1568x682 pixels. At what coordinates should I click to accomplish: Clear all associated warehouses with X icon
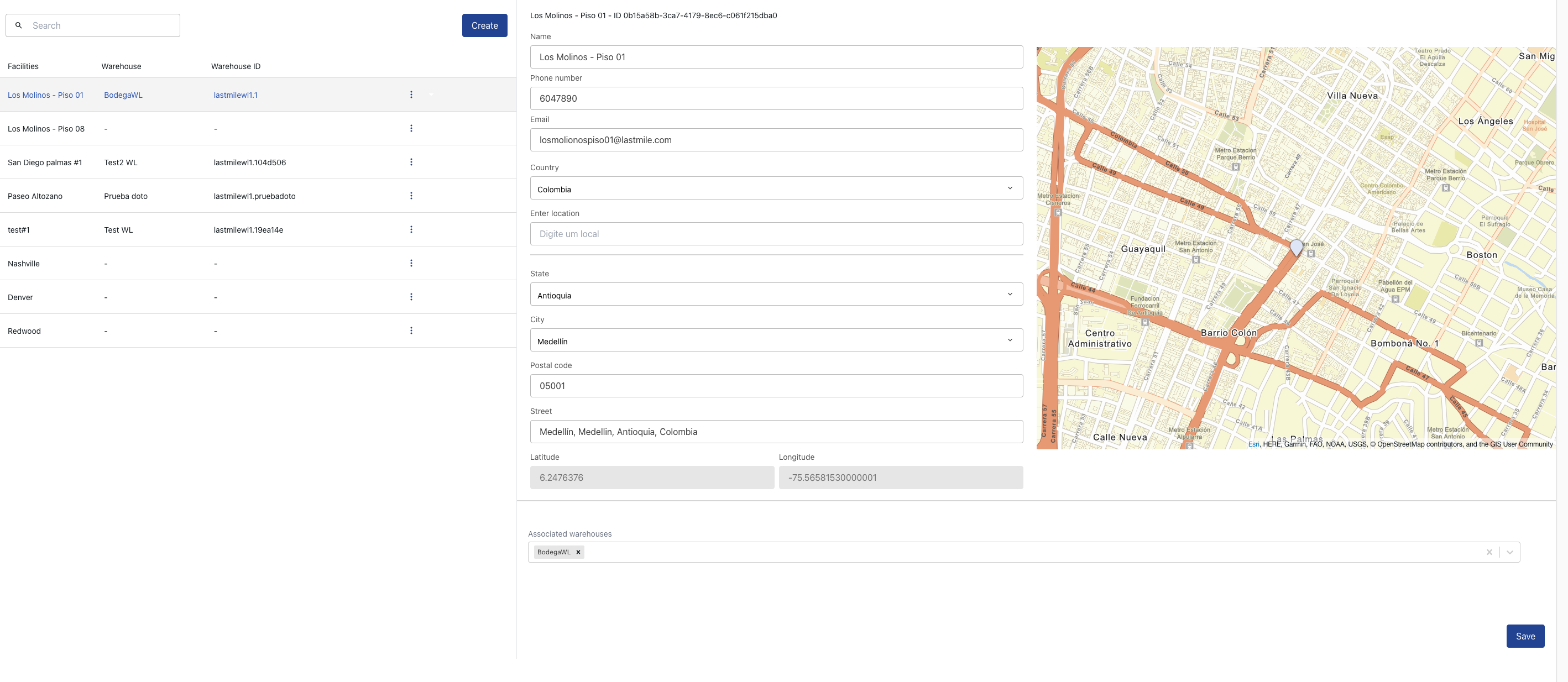point(1489,553)
